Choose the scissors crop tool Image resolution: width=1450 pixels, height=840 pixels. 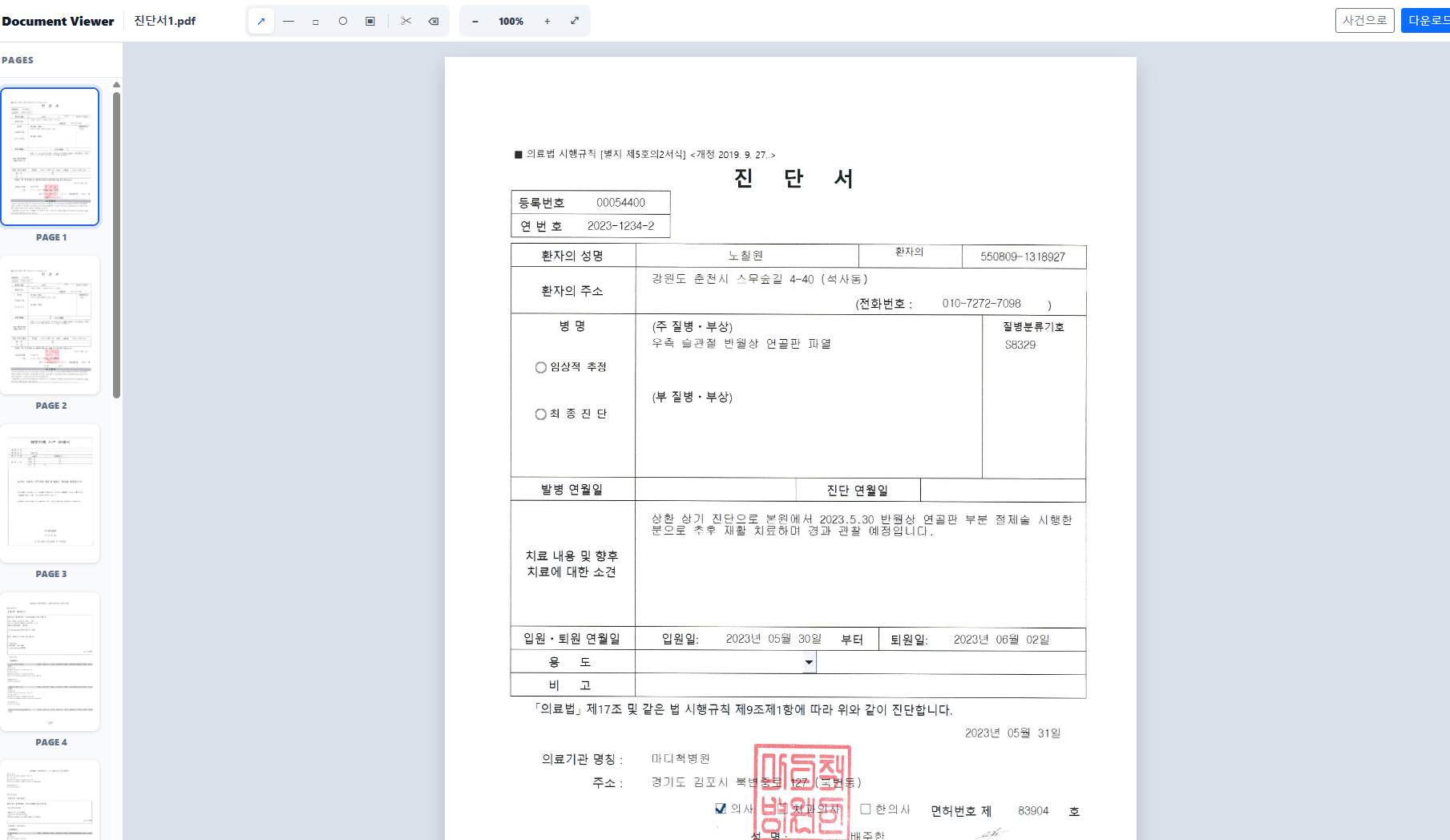(406, 21)
